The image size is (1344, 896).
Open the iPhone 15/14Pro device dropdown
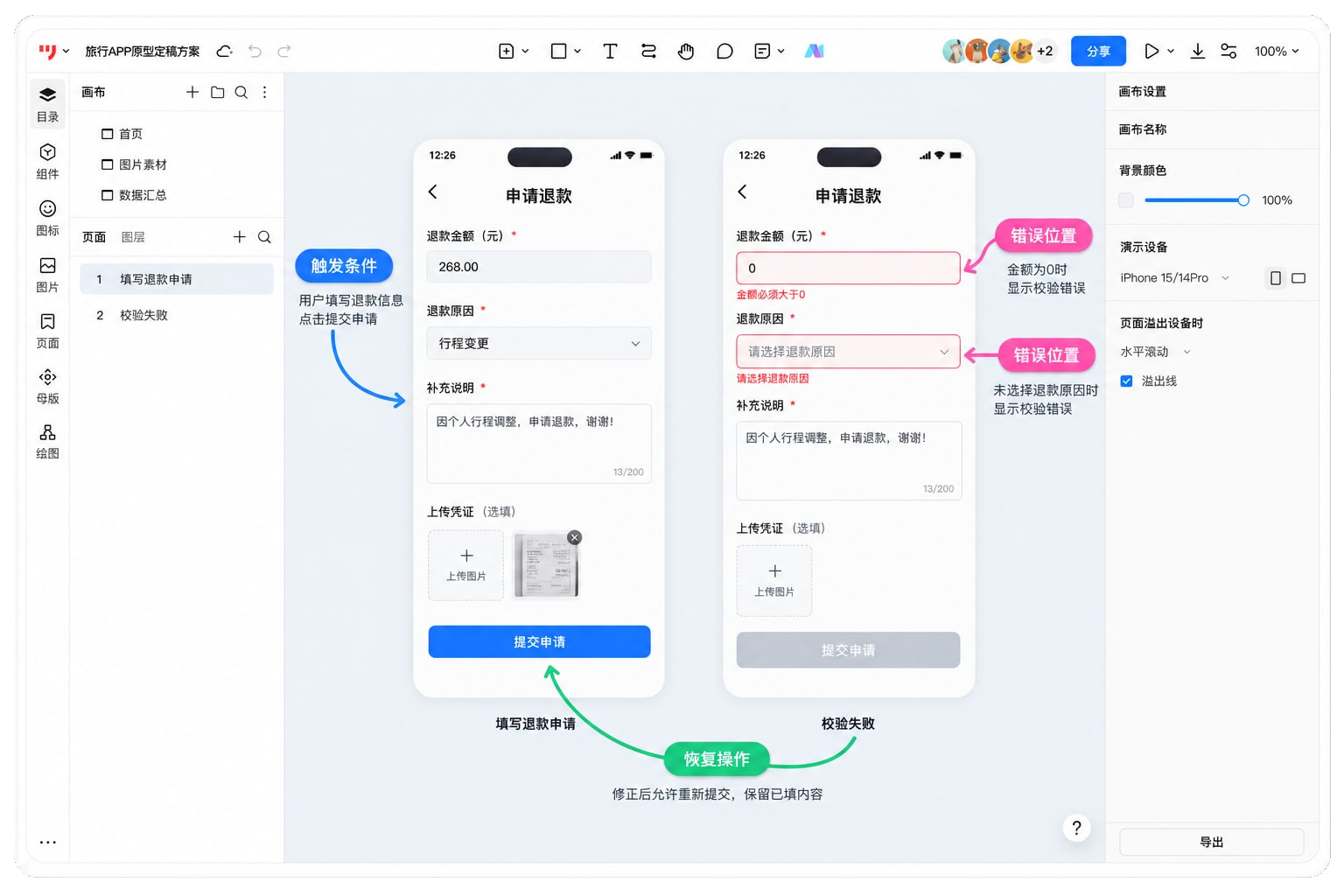[x=1175, y=278]
